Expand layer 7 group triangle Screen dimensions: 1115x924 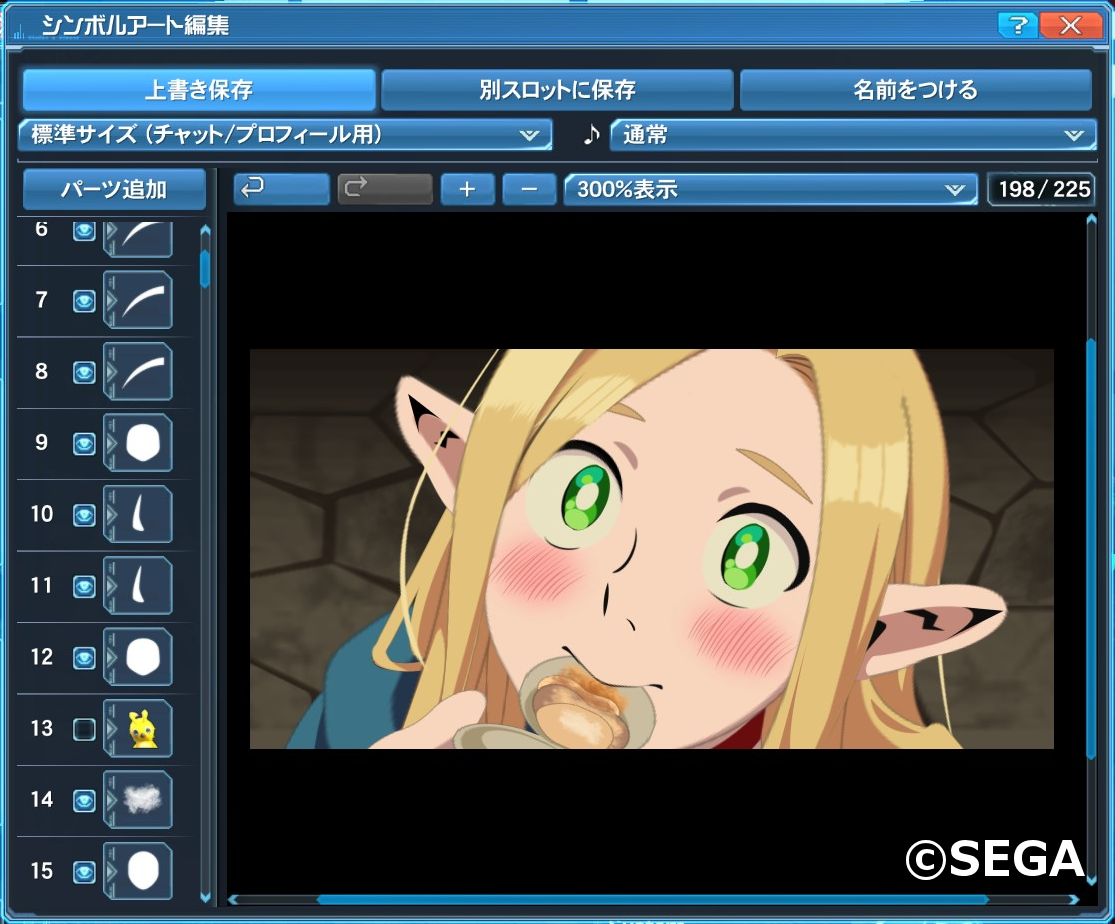click(111, 302)
